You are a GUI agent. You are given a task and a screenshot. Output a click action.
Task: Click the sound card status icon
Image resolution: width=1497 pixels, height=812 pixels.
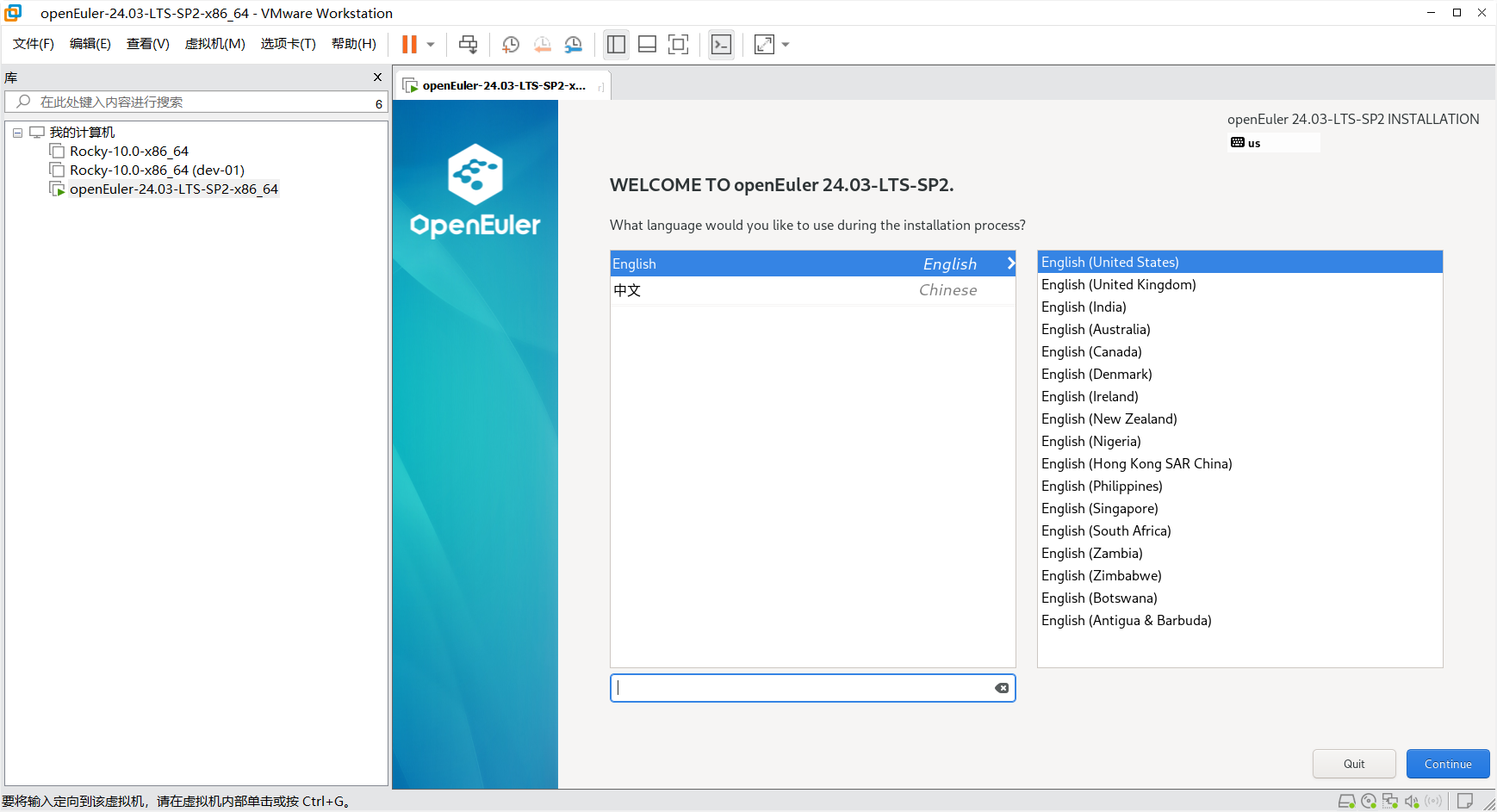1412,802
